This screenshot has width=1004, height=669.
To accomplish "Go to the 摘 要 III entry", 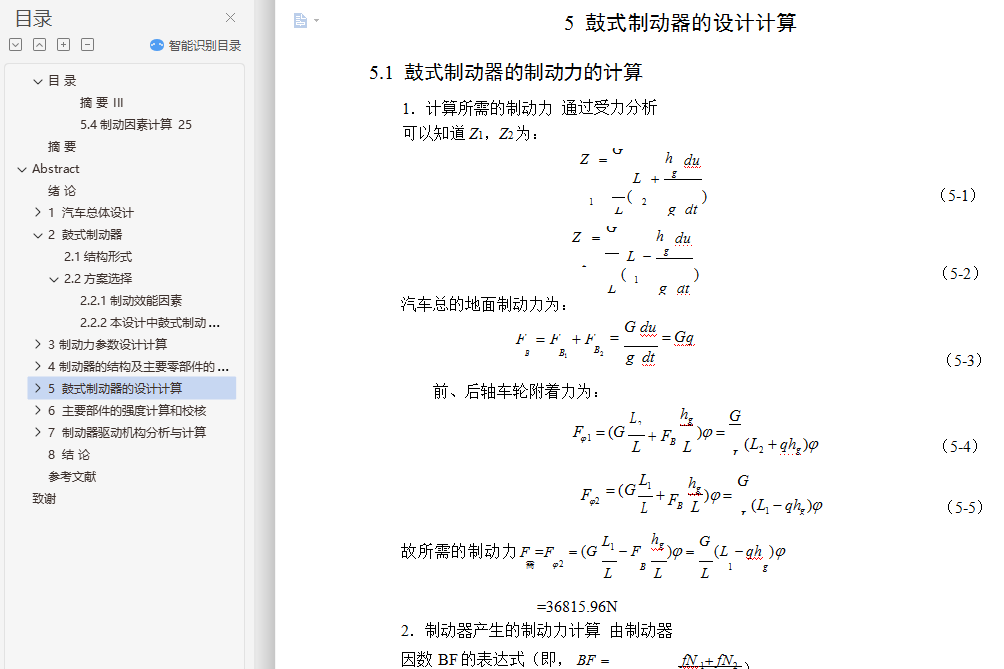I will tap(101, 102).
